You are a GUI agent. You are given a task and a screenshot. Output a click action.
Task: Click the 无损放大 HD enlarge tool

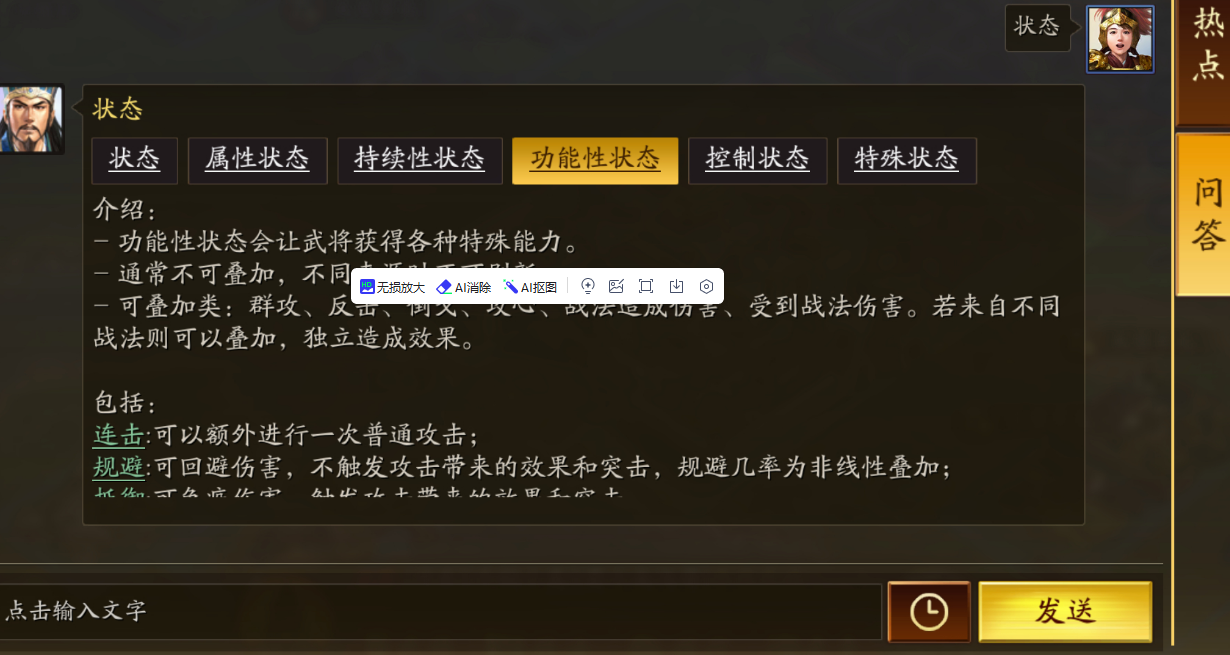[x=392, y=287]
